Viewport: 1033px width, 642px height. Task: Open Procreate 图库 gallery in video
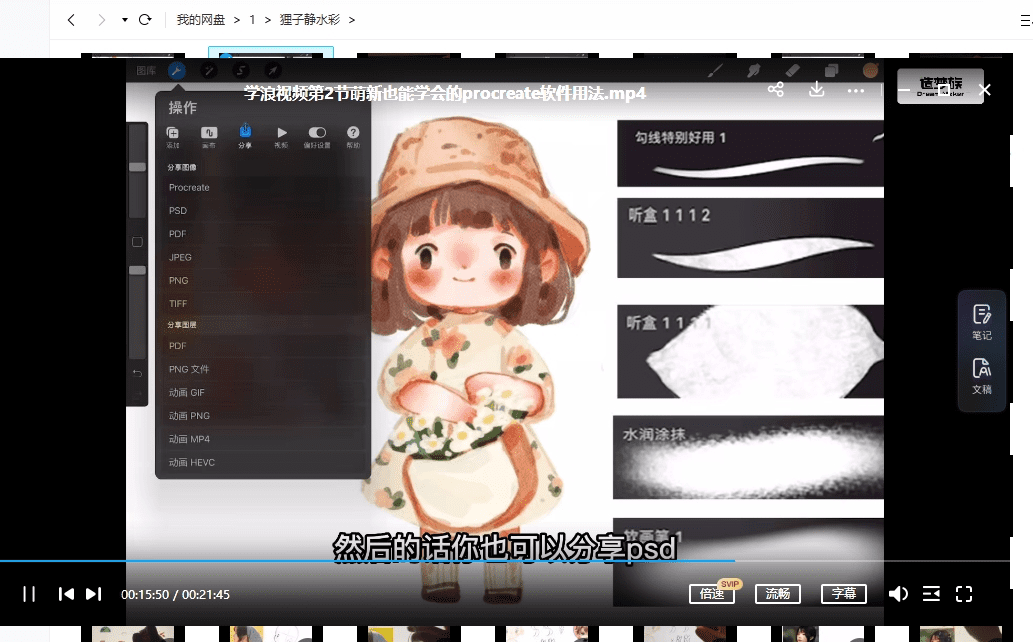coord(146,71)
